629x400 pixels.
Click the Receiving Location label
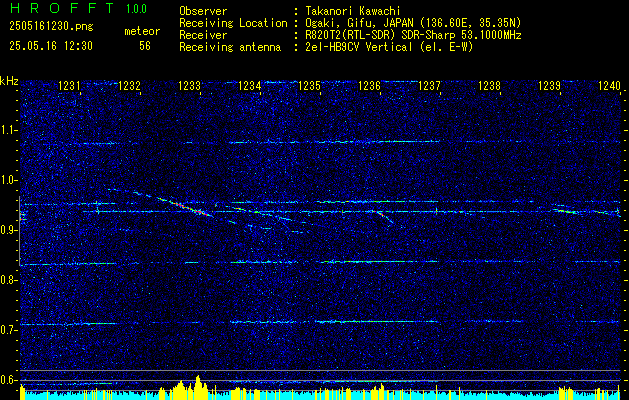[233, 23]
